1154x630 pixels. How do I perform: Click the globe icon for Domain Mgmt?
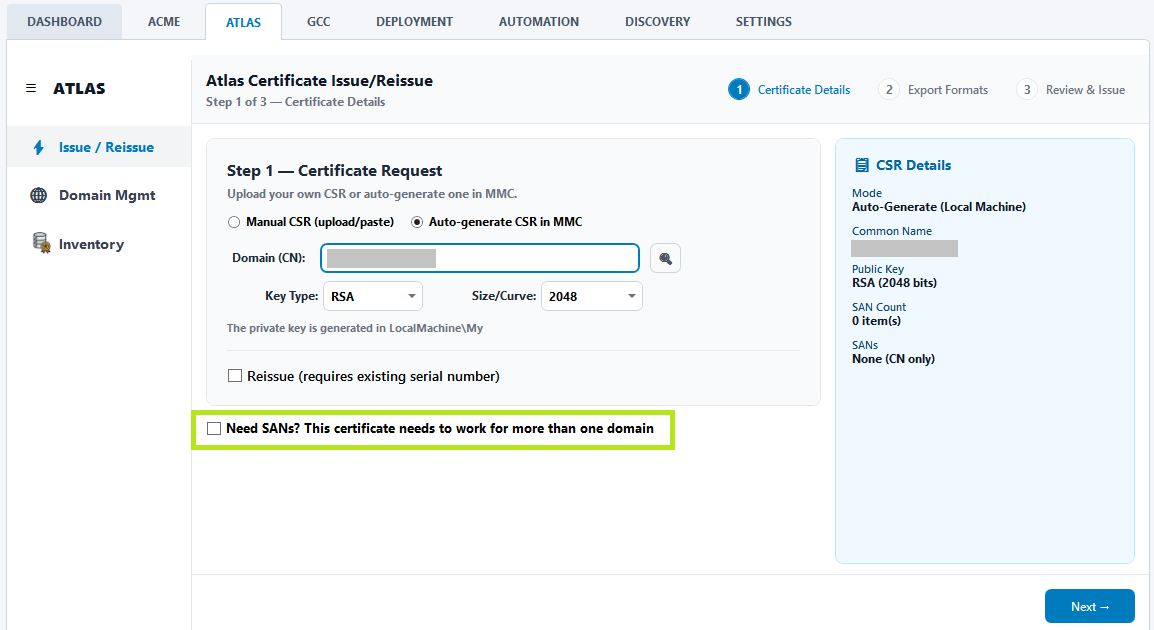click(38, 195)
